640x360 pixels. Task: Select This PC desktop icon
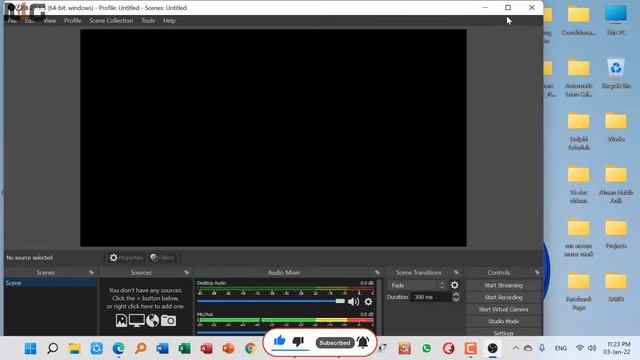coord(616,20)
